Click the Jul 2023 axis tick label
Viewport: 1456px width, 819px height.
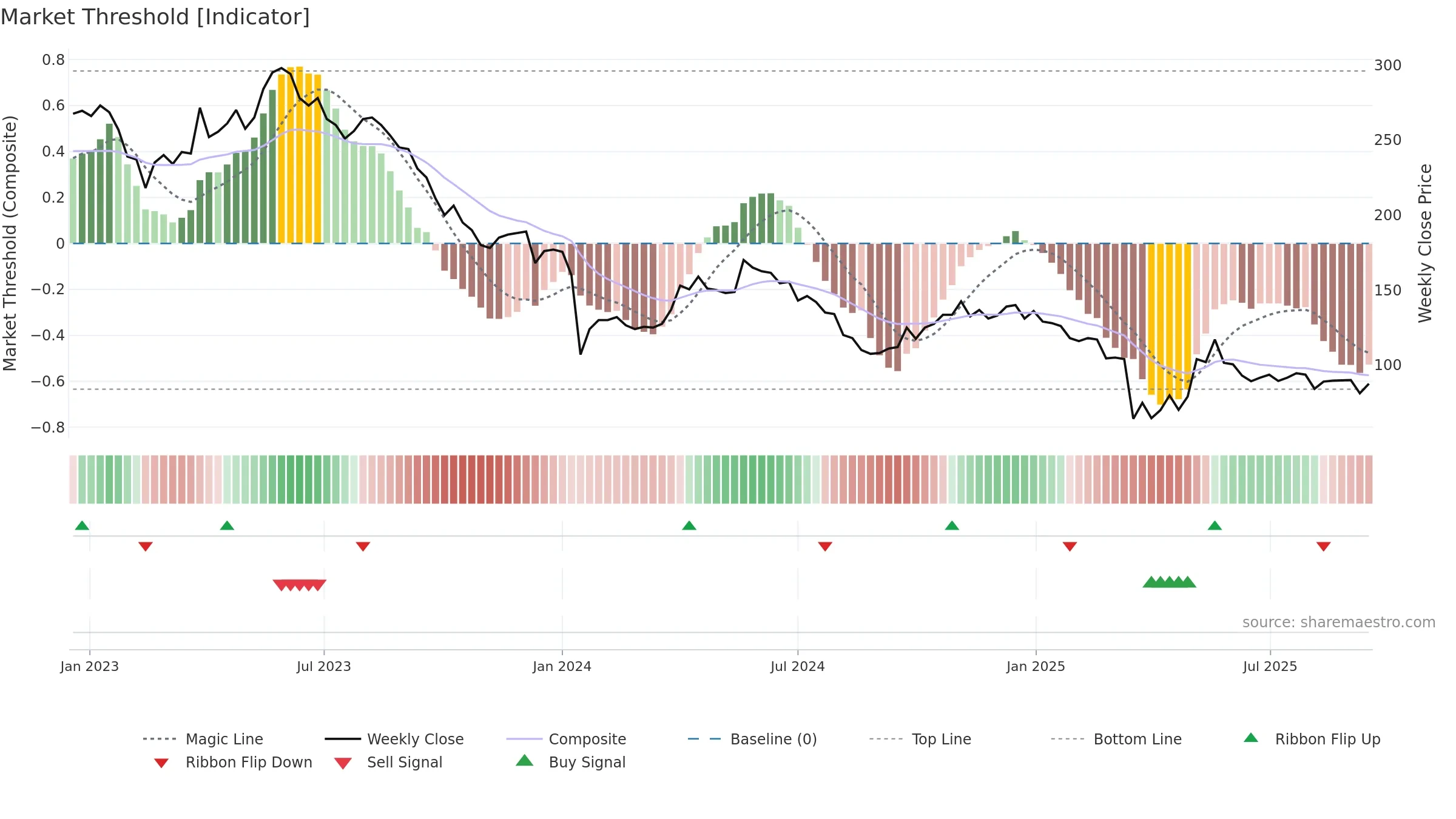pyautogui.click(x=324, y=666)
